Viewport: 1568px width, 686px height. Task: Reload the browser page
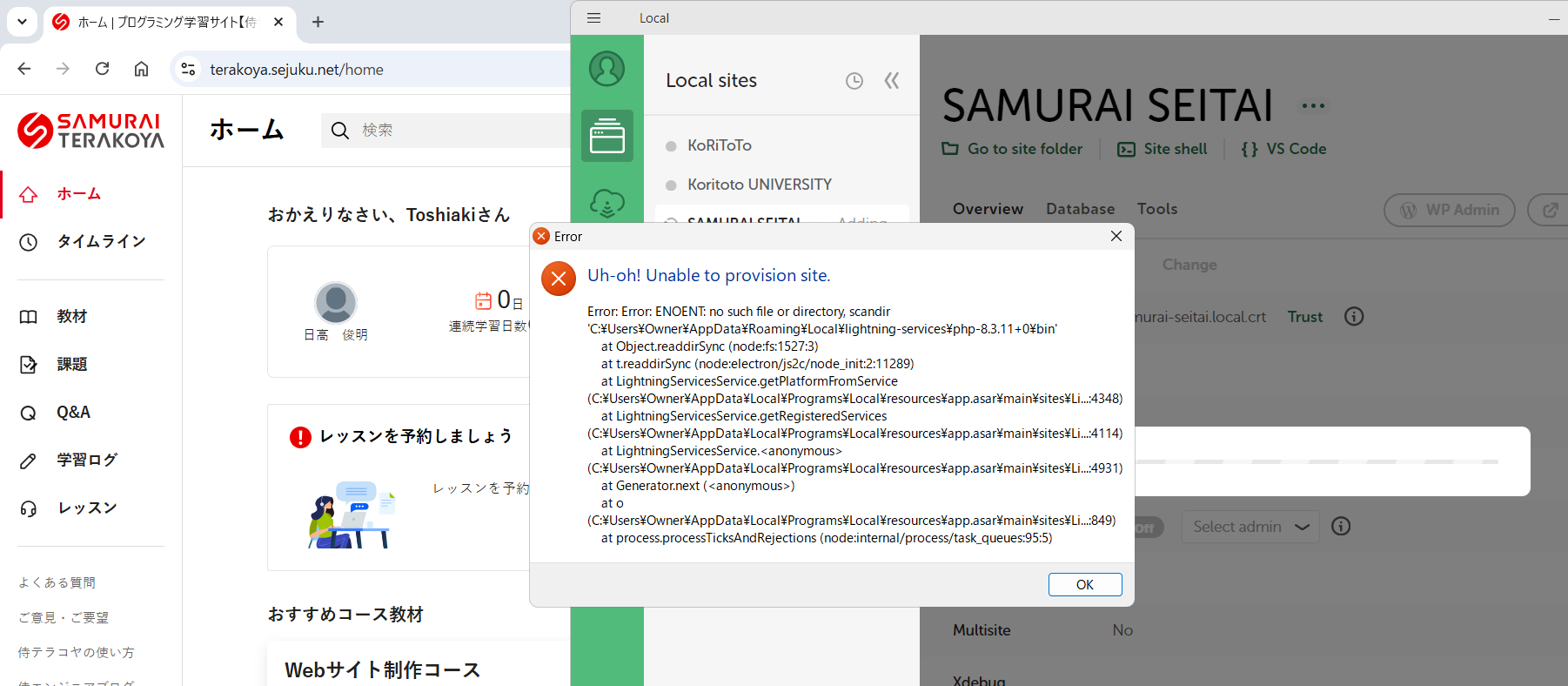click(102, 69)
